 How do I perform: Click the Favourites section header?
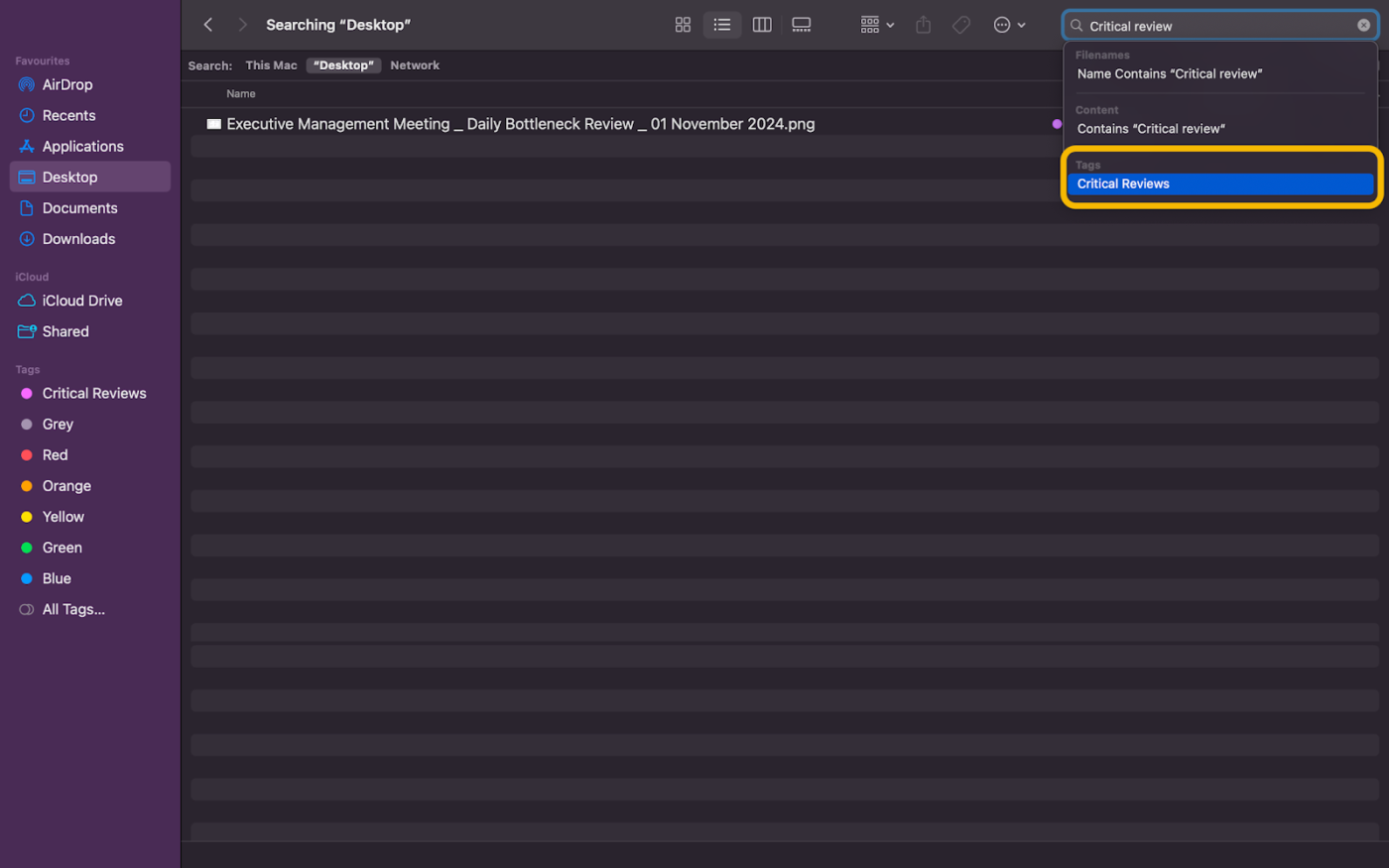43,62
